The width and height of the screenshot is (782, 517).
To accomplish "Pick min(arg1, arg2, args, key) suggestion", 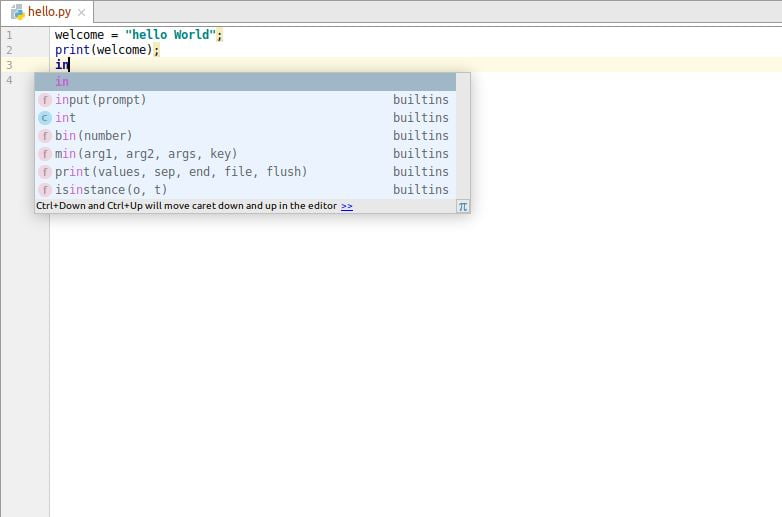I will click(x=245, y=154).
